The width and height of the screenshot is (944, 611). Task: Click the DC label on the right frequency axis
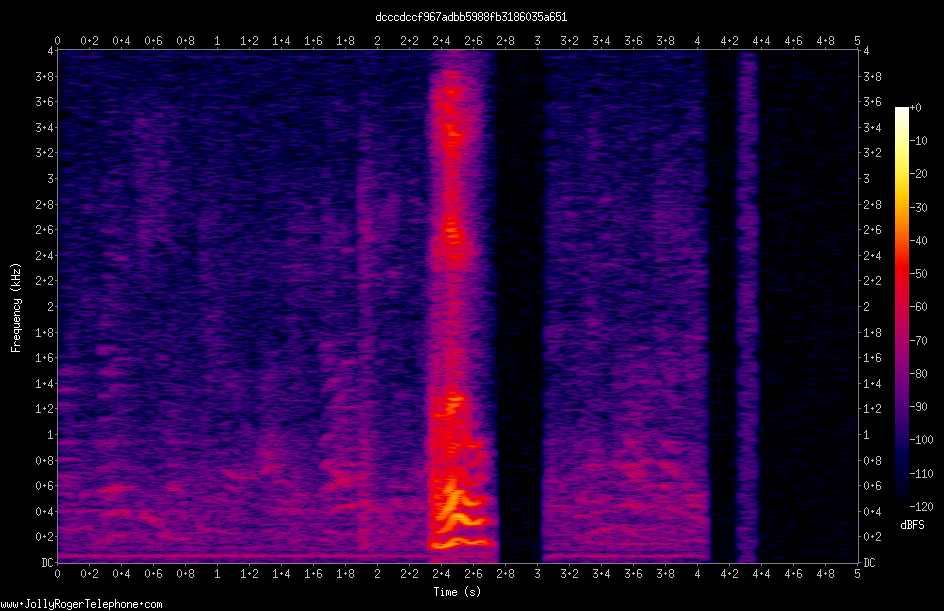click(x=869, y=563)
